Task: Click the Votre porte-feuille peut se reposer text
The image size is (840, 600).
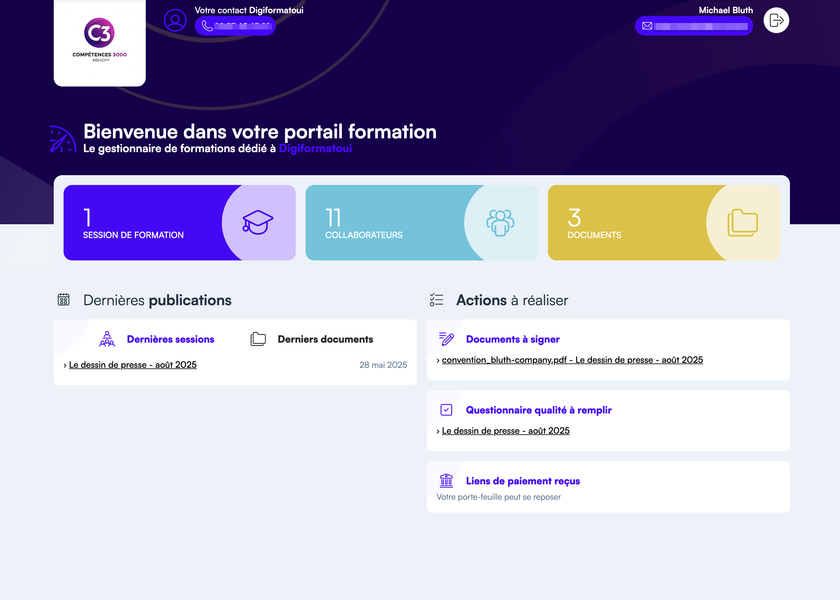Action: [499, 497]
